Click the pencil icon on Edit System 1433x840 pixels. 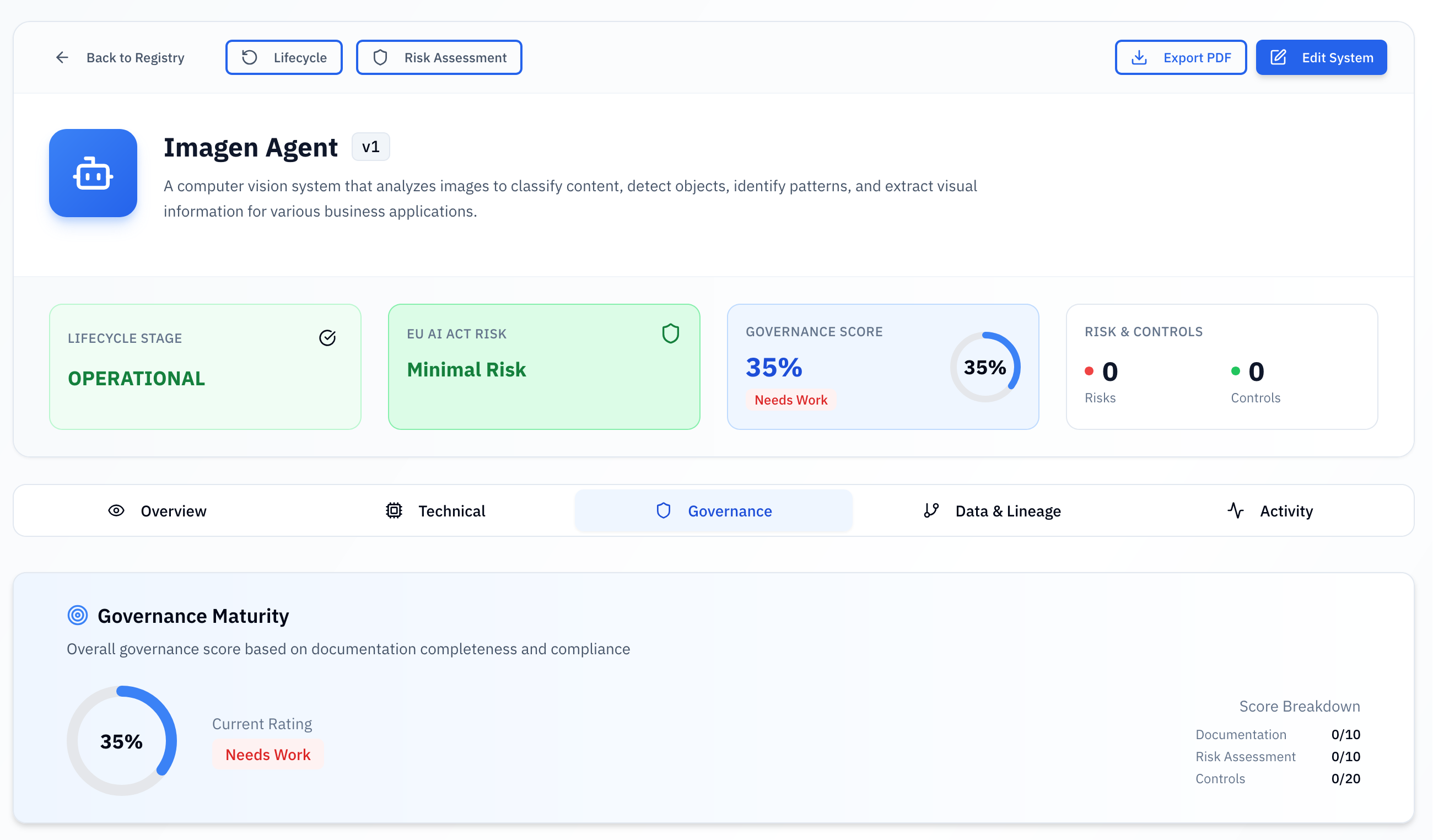[x=1278, y=57]
